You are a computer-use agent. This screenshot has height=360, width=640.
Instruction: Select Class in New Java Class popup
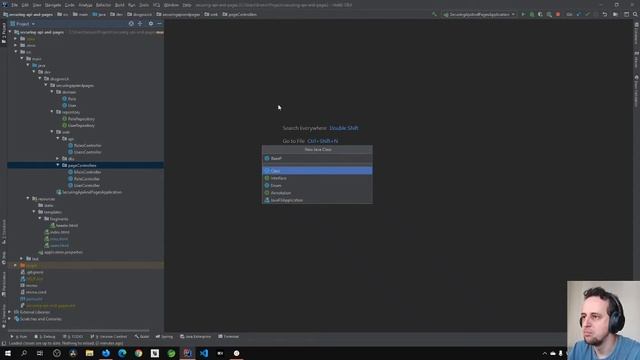pyautogui.click(x=317, y=171)
